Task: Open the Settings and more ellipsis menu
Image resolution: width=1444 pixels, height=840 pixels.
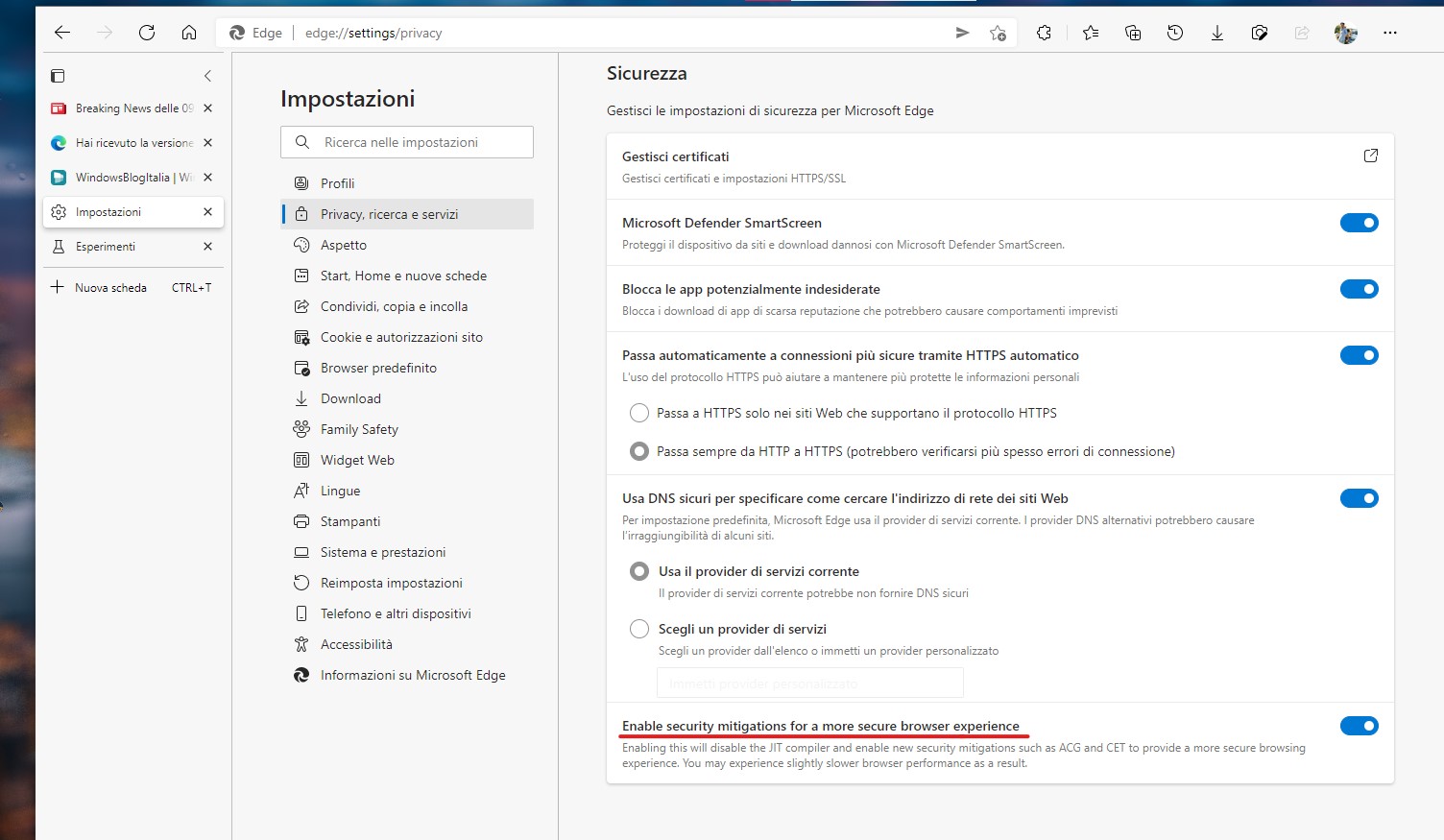Action: (1390, 33)
